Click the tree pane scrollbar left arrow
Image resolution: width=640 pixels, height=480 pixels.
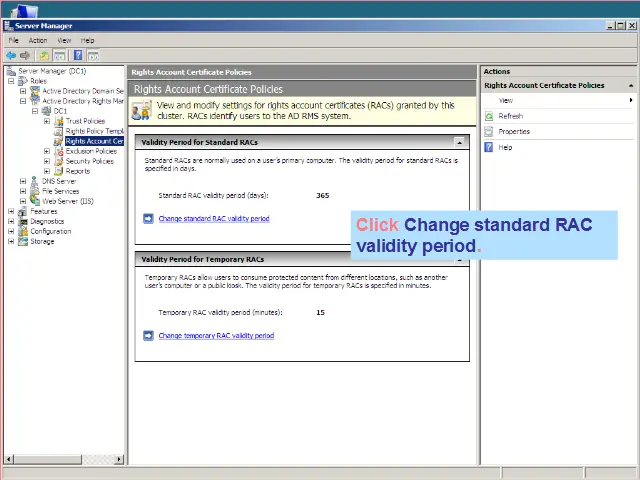click(x=9, y=459)
